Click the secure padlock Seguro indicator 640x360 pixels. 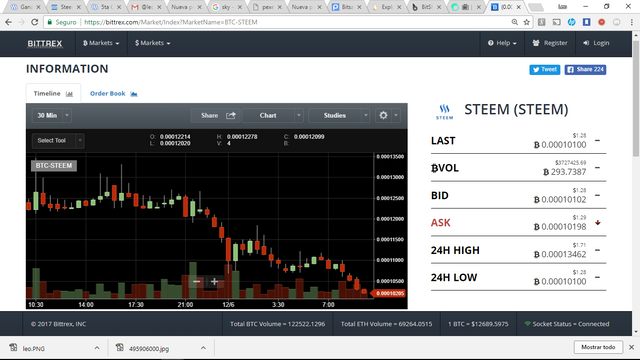62,22
